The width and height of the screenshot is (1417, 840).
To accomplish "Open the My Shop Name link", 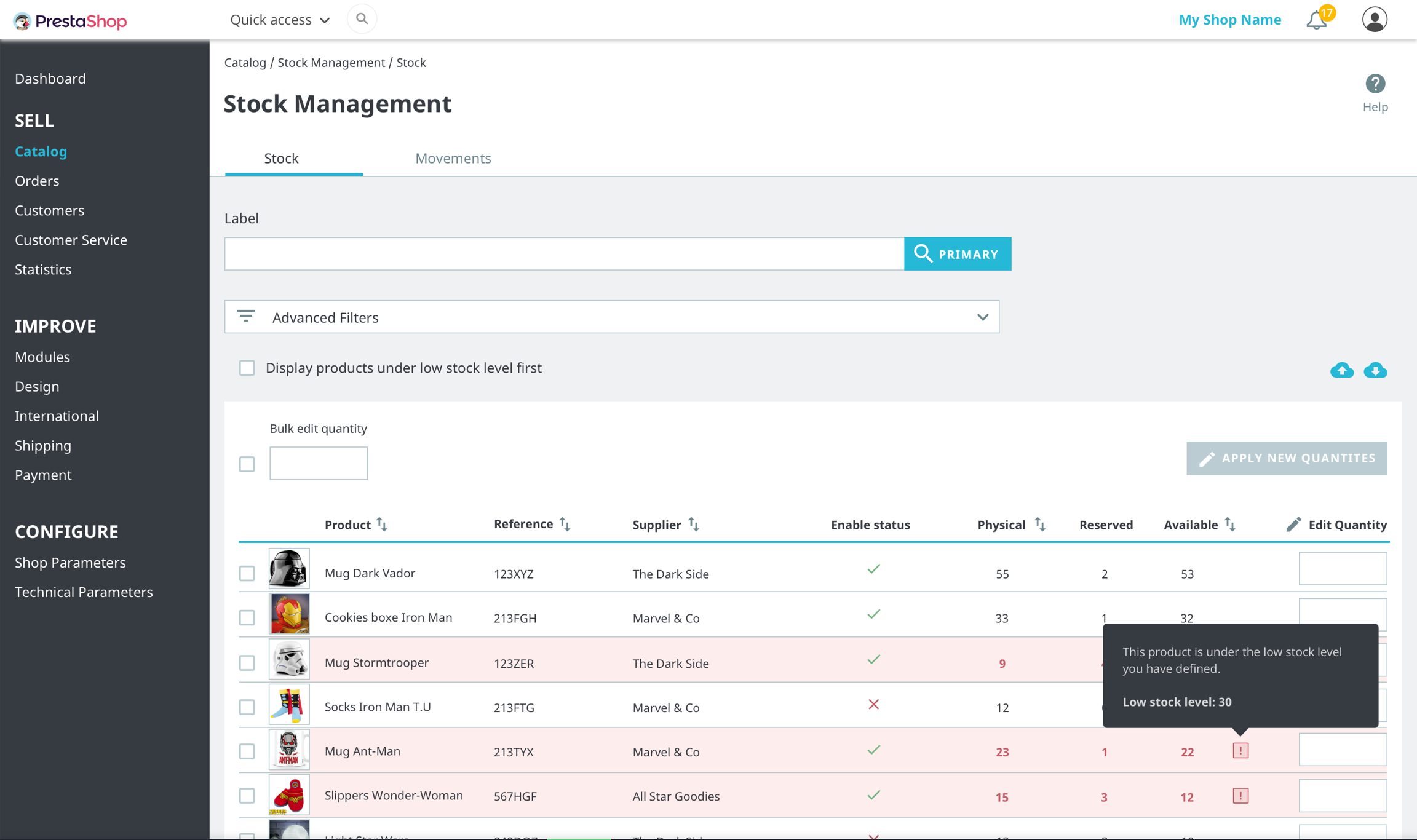I will (x=1229, y=20).
